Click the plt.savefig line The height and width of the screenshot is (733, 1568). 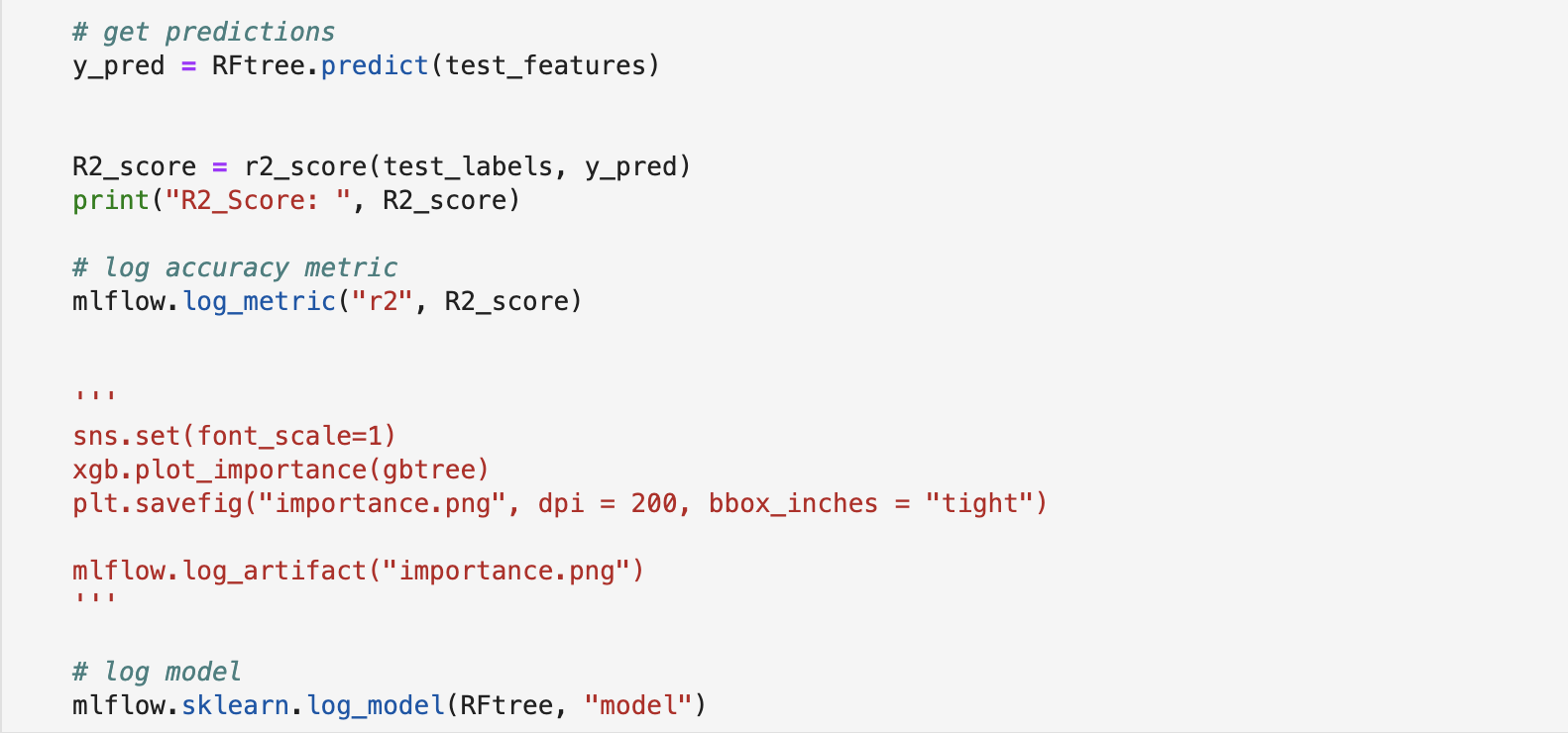[x=560, y=503]
